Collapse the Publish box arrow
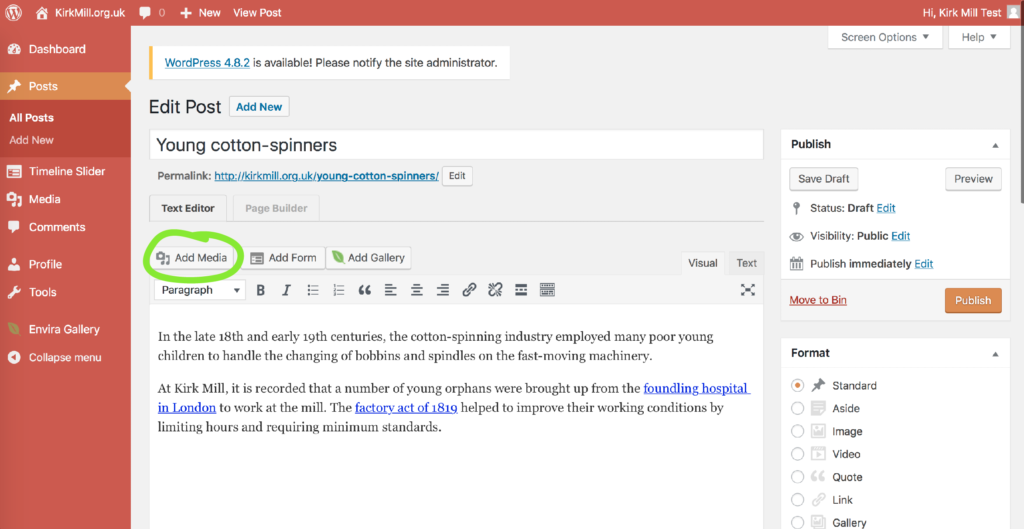Viewport: 1024px width, 529px height. point(995,145)
